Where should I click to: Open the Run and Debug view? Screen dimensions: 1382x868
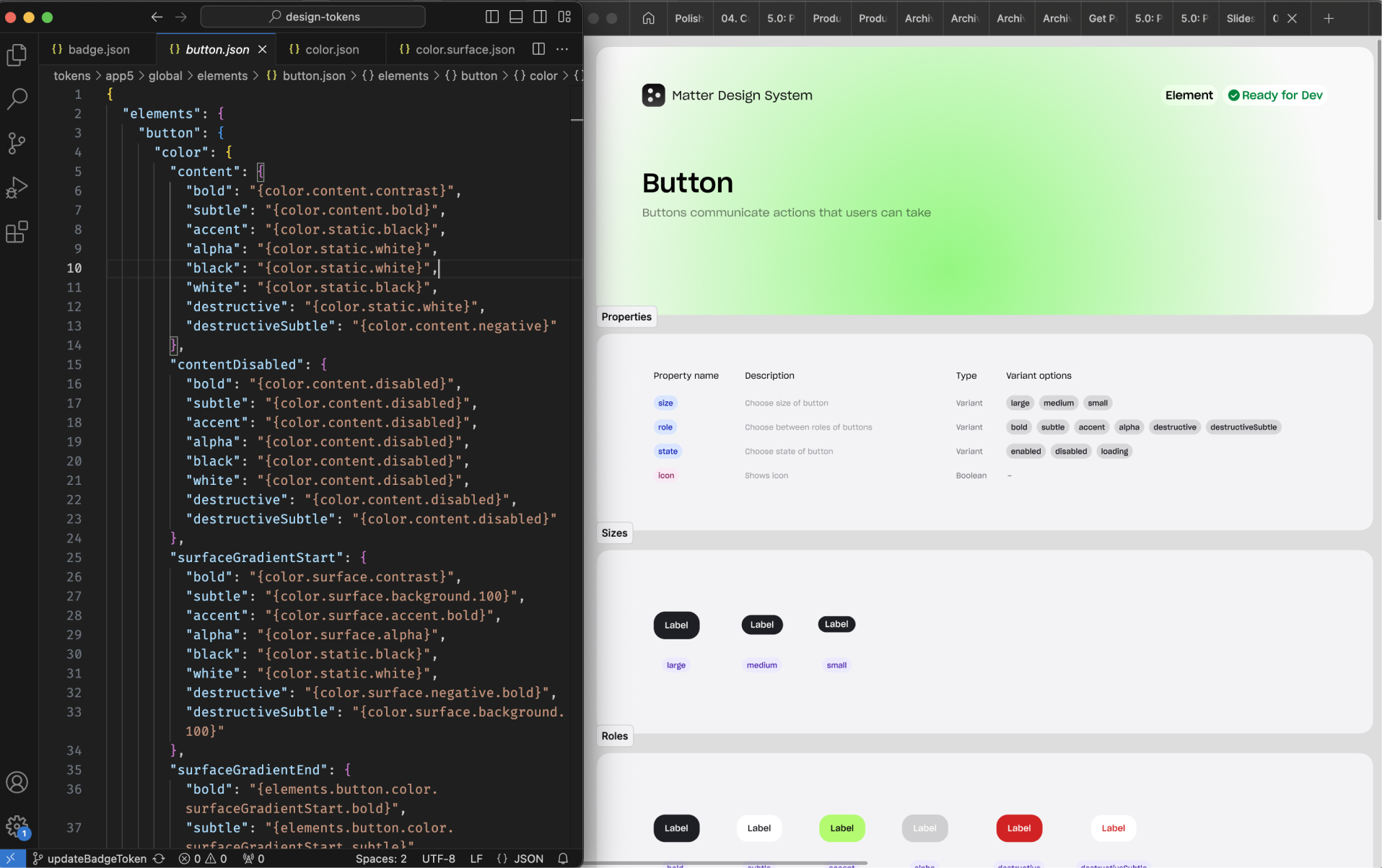click(17, 188)
